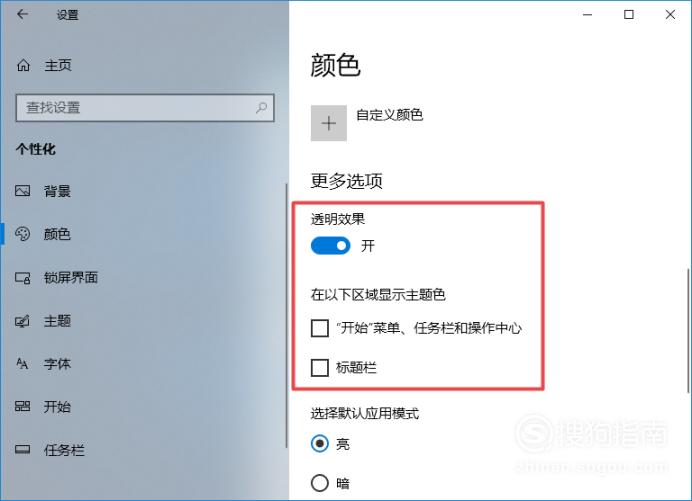This screenshot has width=692, height=501.
Task: Add a custom color with plus swatch
Action: click(329, 123)
